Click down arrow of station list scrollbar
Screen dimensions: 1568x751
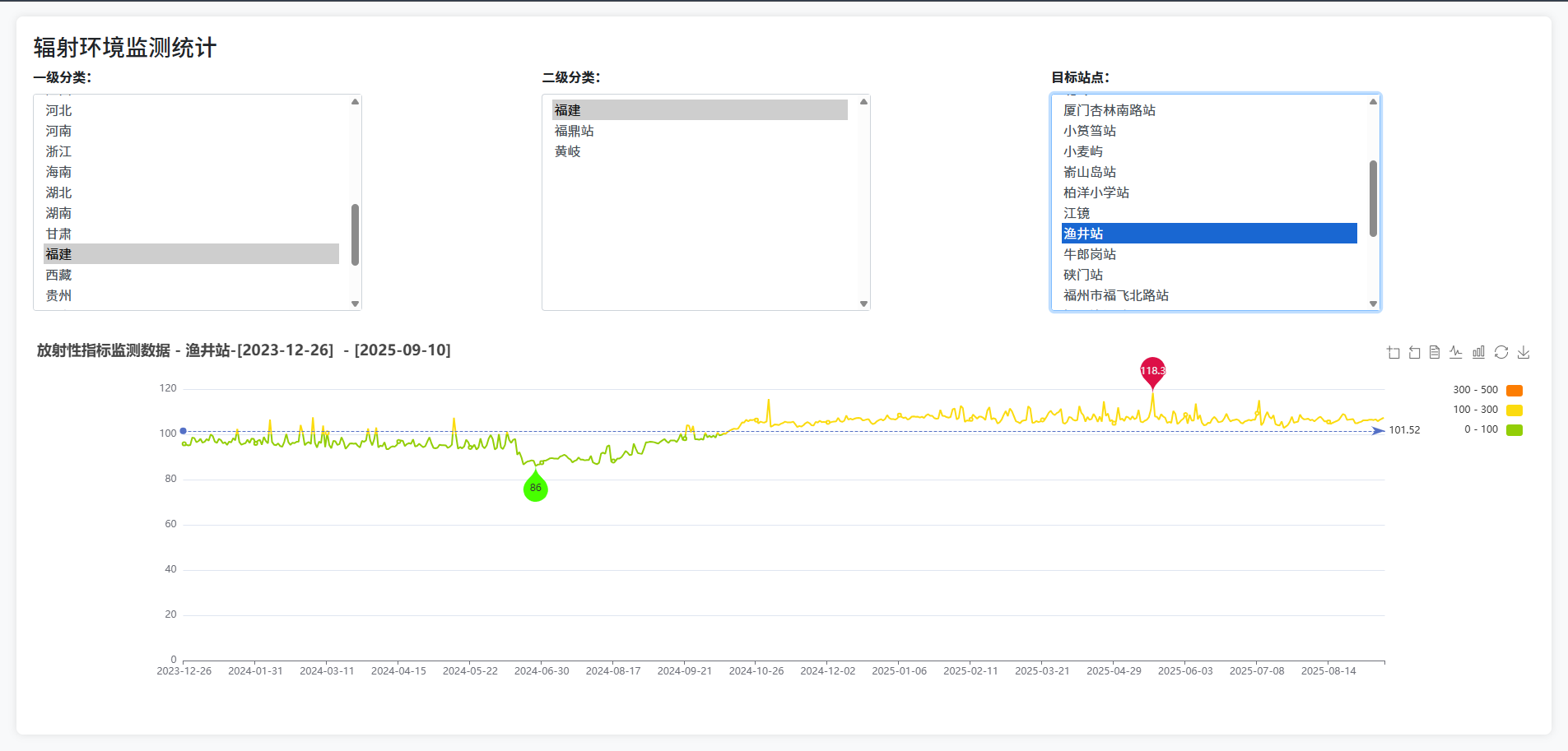point(1373,304)
